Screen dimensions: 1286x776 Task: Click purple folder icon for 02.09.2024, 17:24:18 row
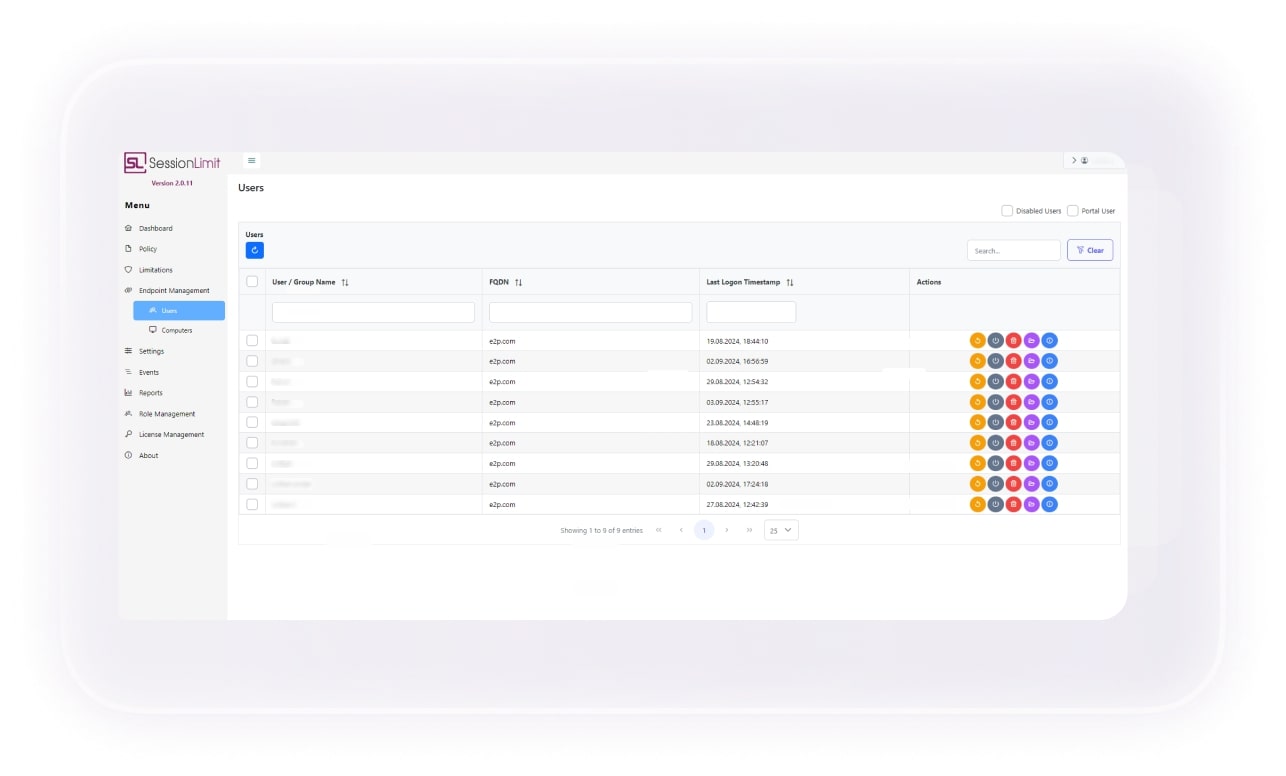tap(1031, 484)
